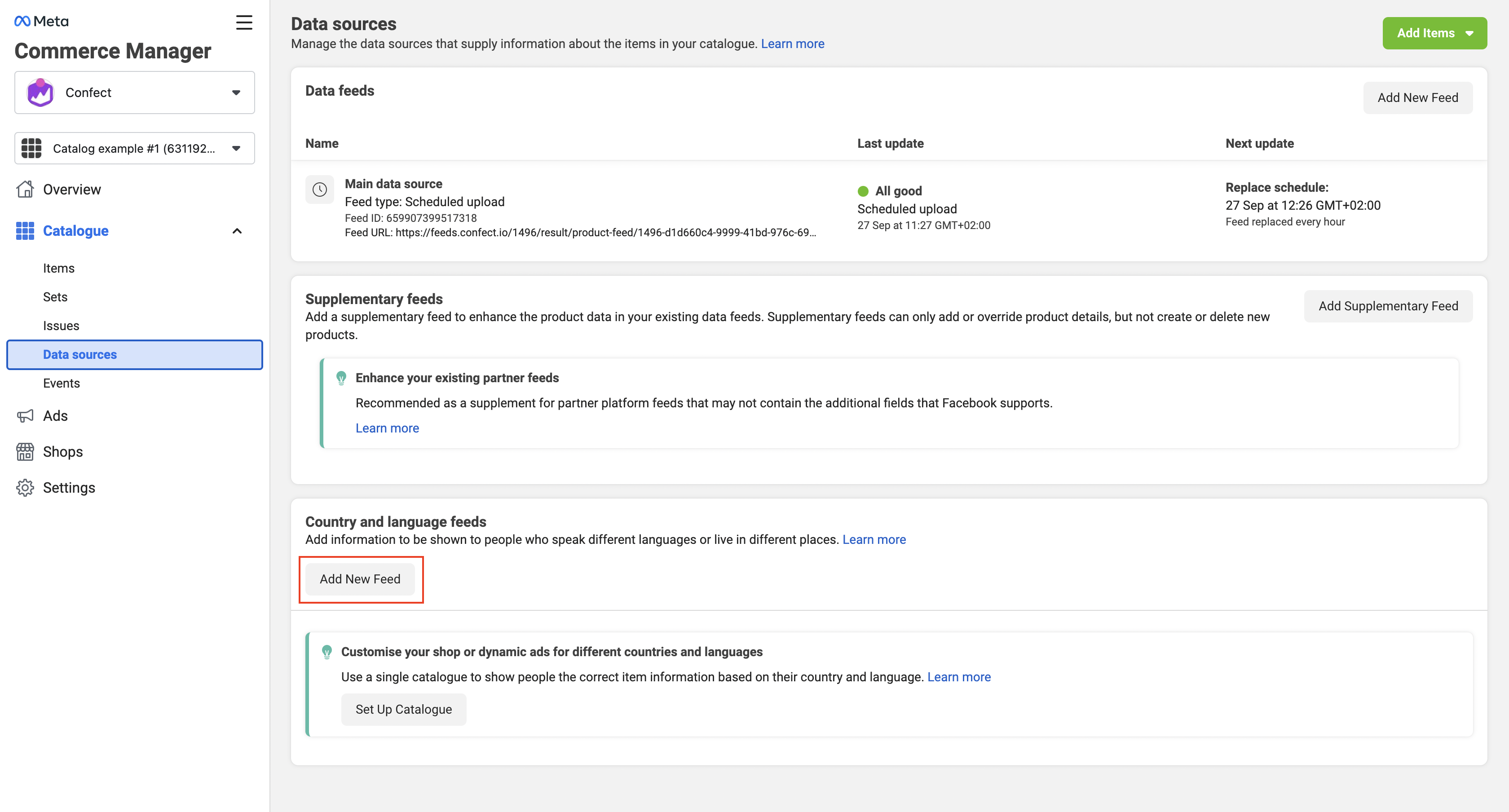Click lightbulb icon in Enhance partner feeds tip
The width and height of the screenshot is (1509, 812).
[x=341, y=378]
